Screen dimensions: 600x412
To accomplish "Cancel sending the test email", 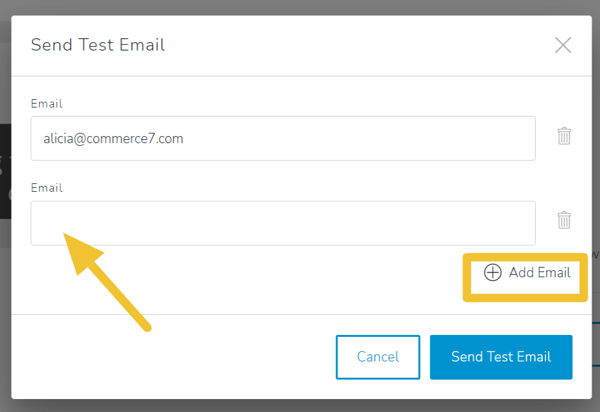I will click(378, 357).
